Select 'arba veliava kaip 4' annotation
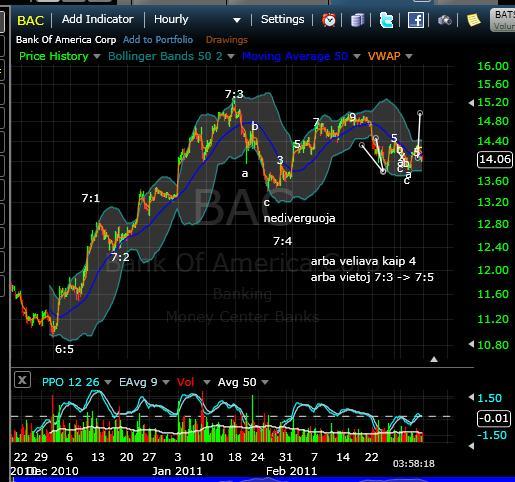 (x=363, y=261)
